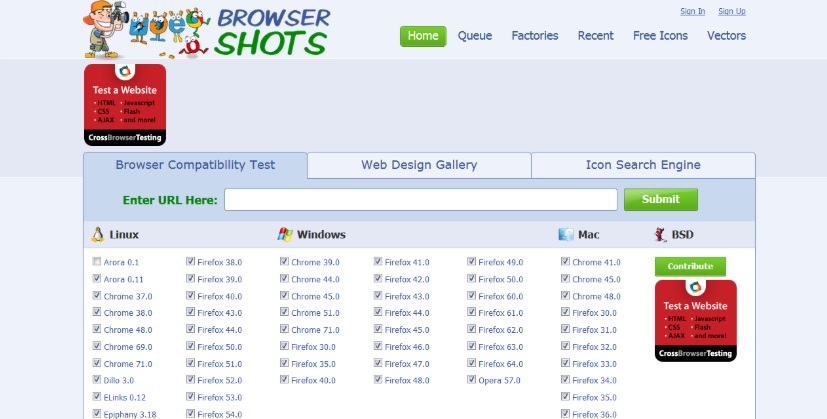Uncheck the Linux Chrome 37.0 checkbox
The height and width of the screenshot is (419, 827).
(97, 295)
